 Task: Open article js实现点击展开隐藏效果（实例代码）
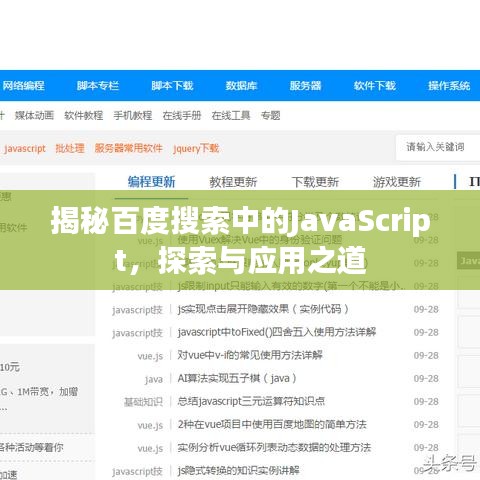pos(263,309)
